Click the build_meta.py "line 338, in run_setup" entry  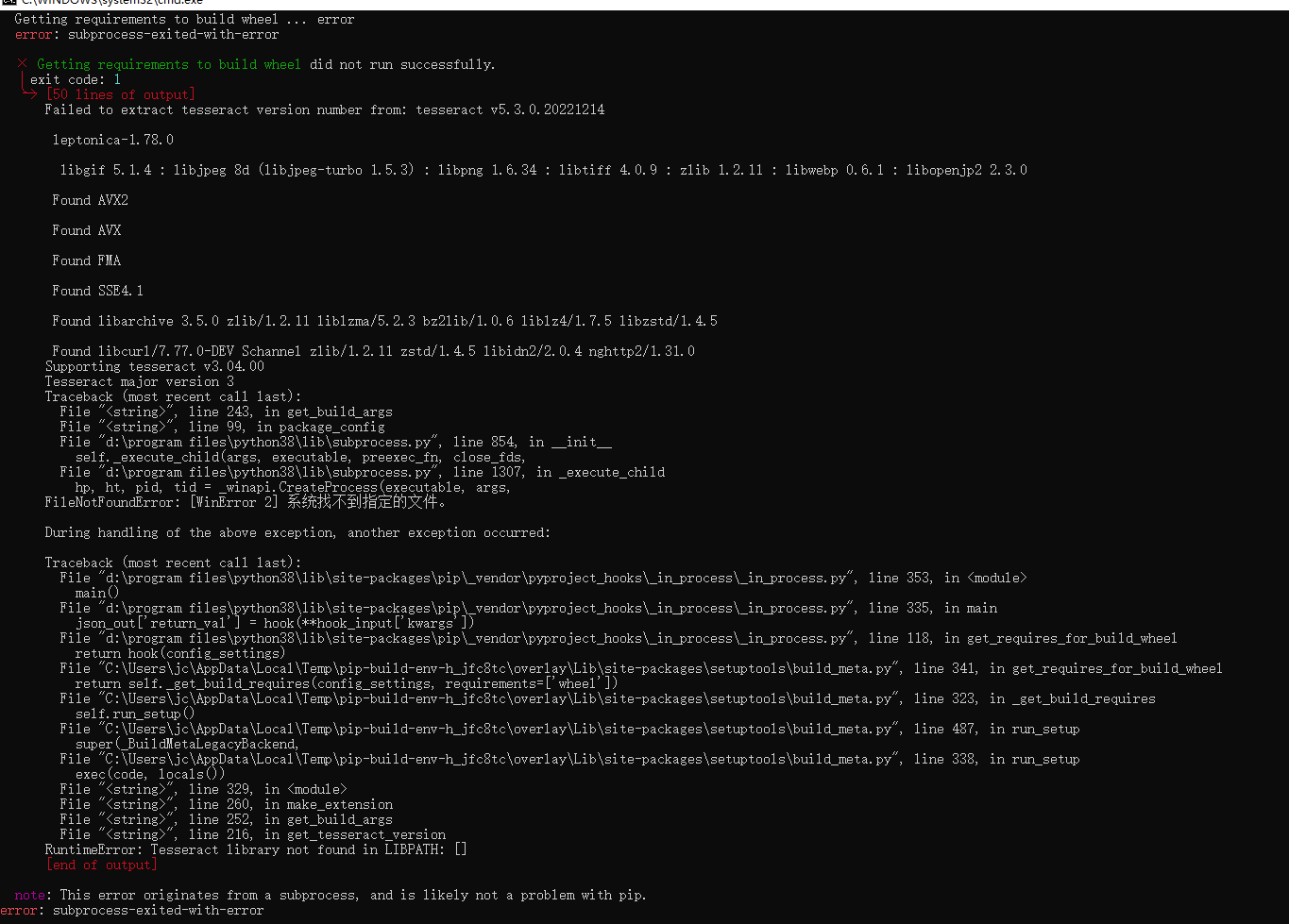(569, 759)
